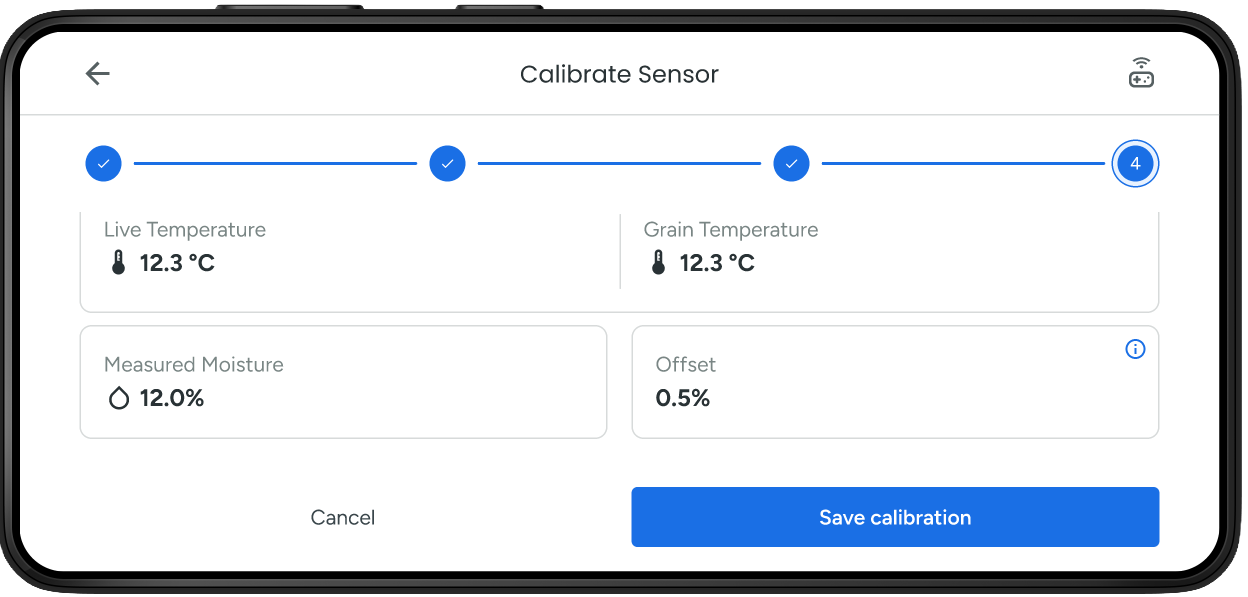Click the progress line between steps three and four
The height and width of the screenshot is (597, 1248).
click(963, 163)
